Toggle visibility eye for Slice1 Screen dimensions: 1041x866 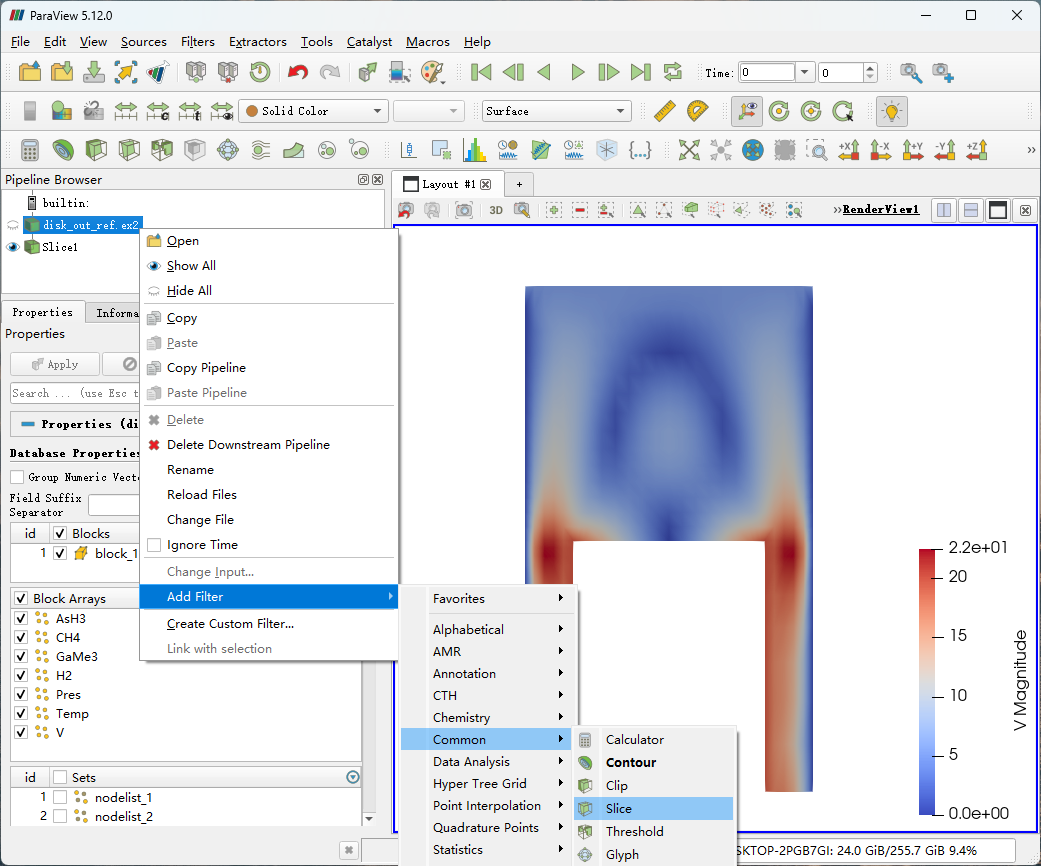[13, 247]
